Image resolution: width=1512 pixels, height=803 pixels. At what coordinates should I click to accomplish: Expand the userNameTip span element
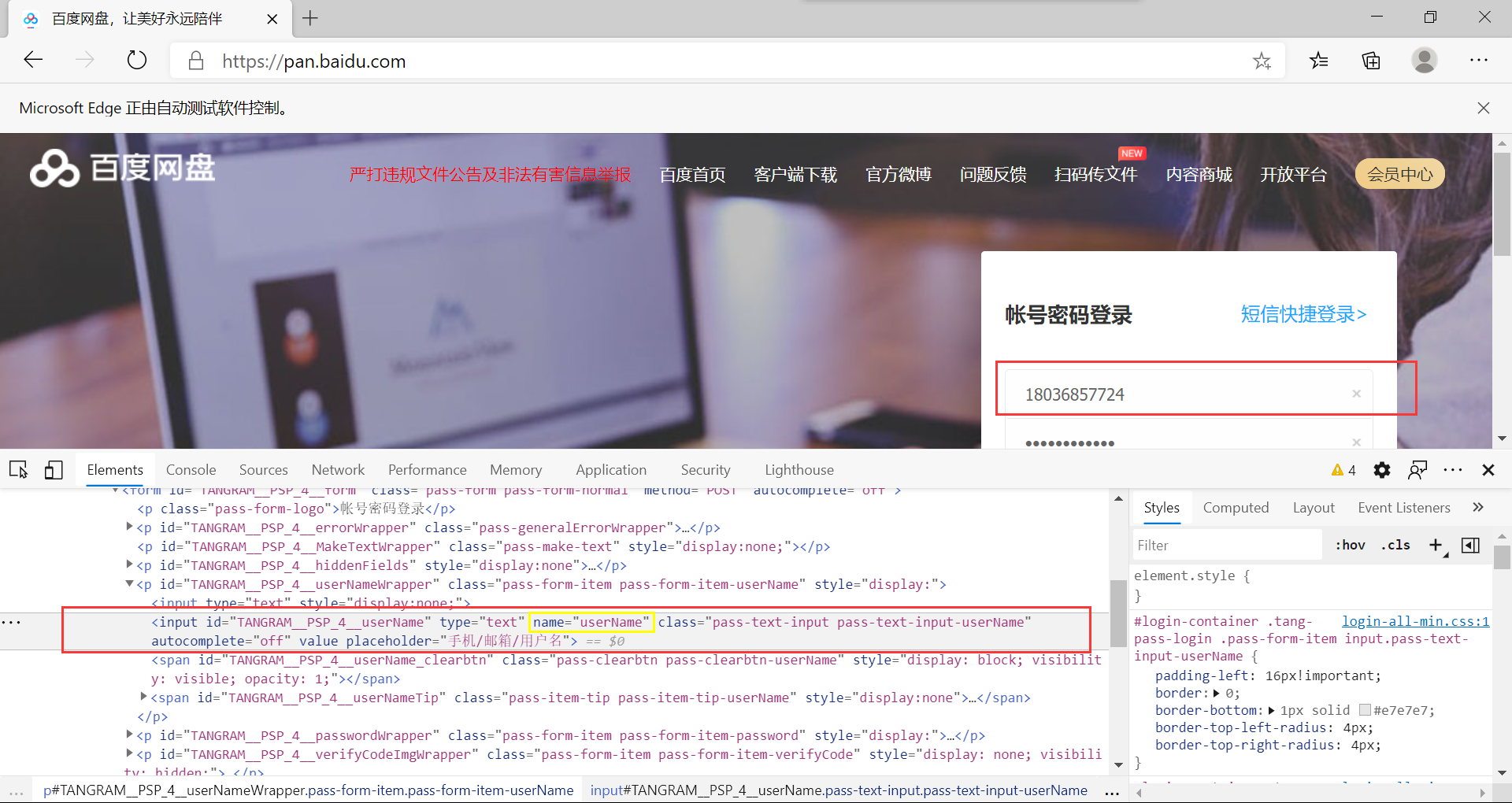[x=143, y=697]
